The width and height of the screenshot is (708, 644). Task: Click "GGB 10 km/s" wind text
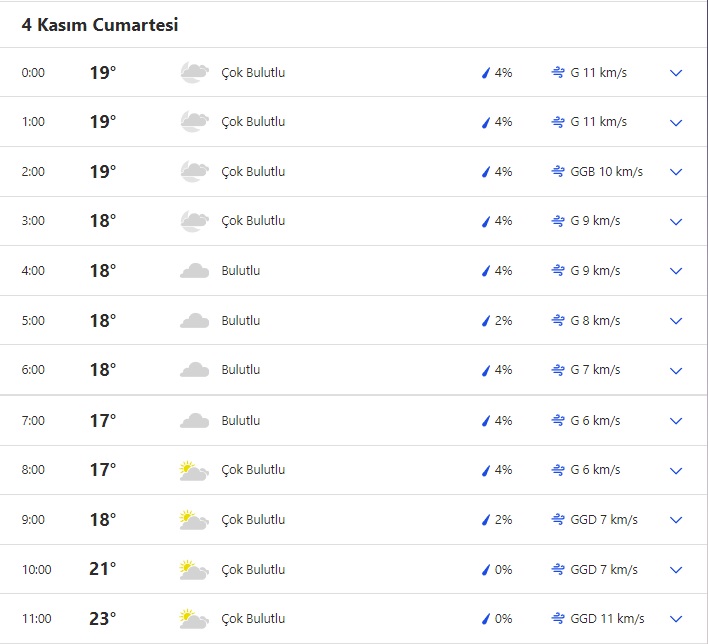pyautogui.click(x=606, y=172)
